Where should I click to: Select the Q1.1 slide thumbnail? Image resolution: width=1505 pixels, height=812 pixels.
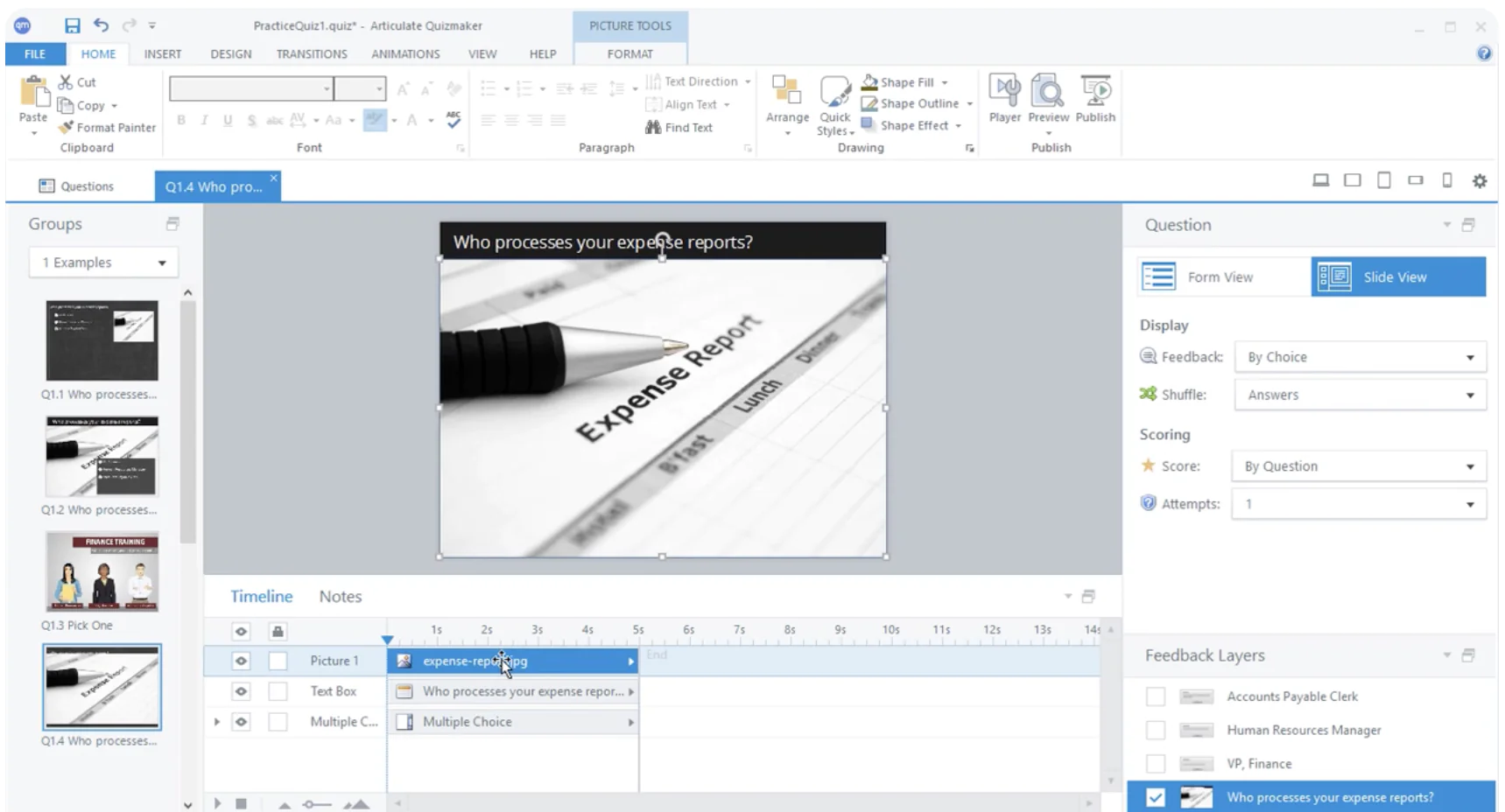coord(102,340)
